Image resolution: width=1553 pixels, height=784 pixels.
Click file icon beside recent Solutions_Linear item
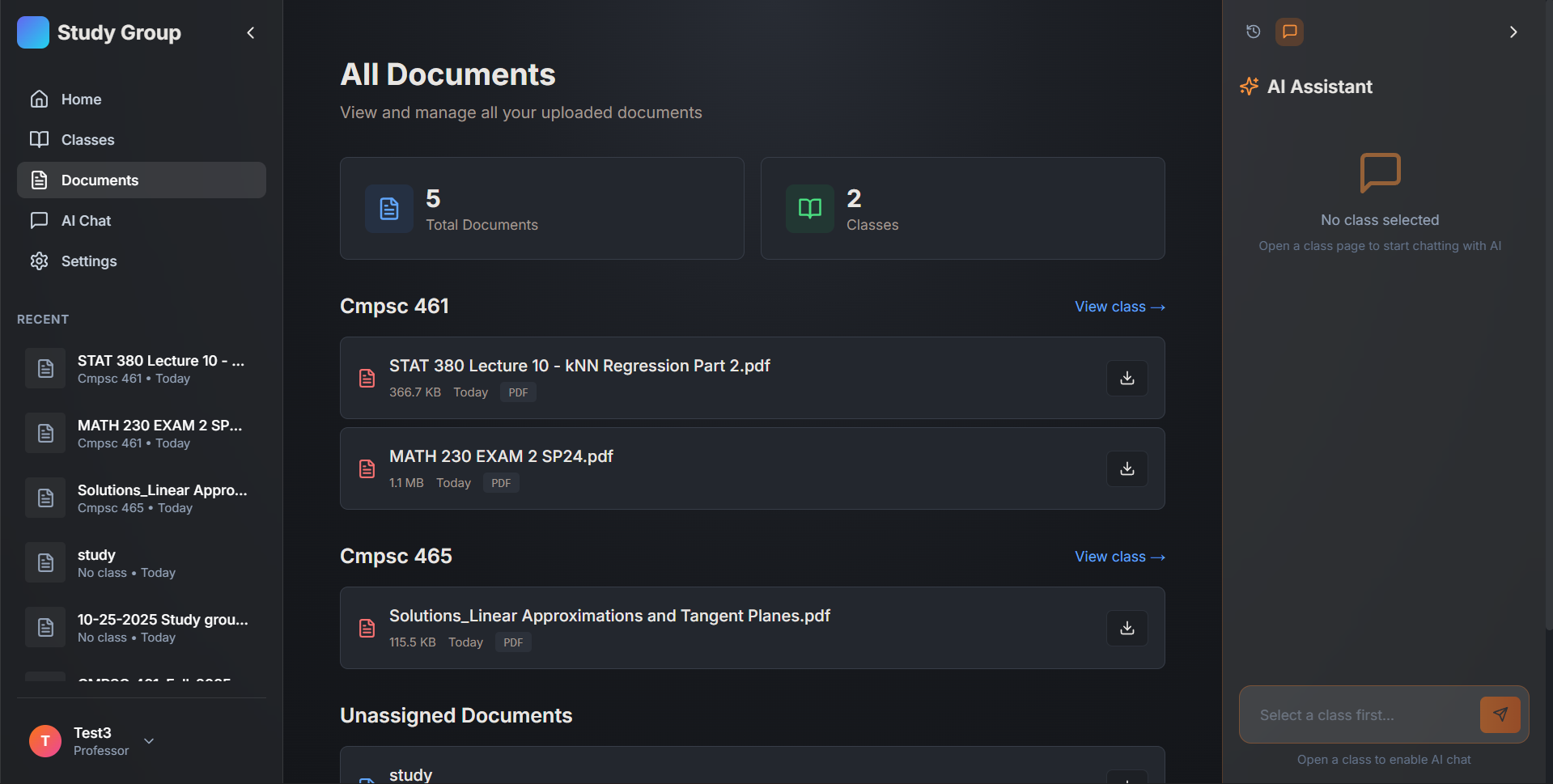[x=45, y=498]
